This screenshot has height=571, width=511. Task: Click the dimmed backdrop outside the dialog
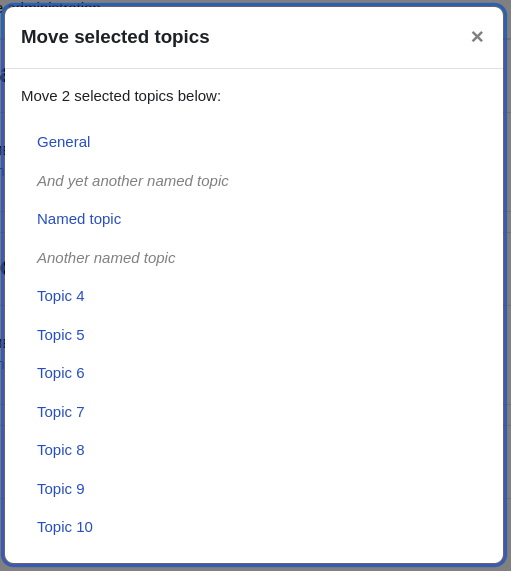(508, 291)
